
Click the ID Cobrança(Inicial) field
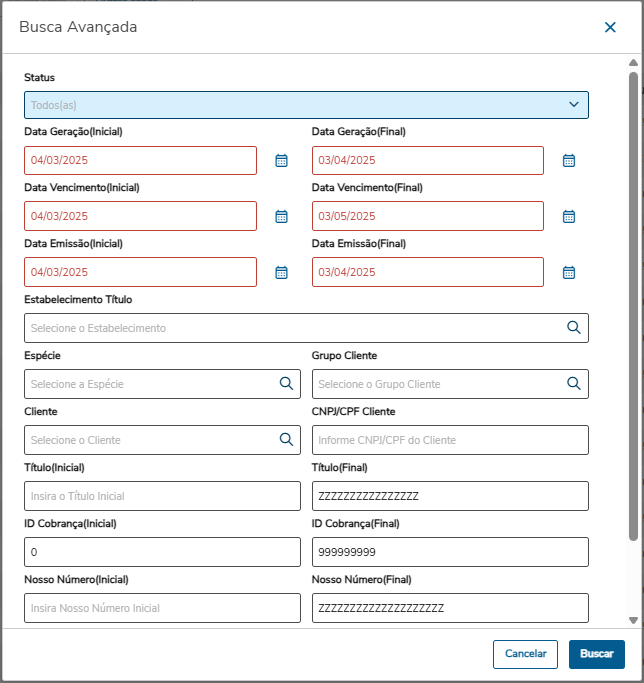161,552
